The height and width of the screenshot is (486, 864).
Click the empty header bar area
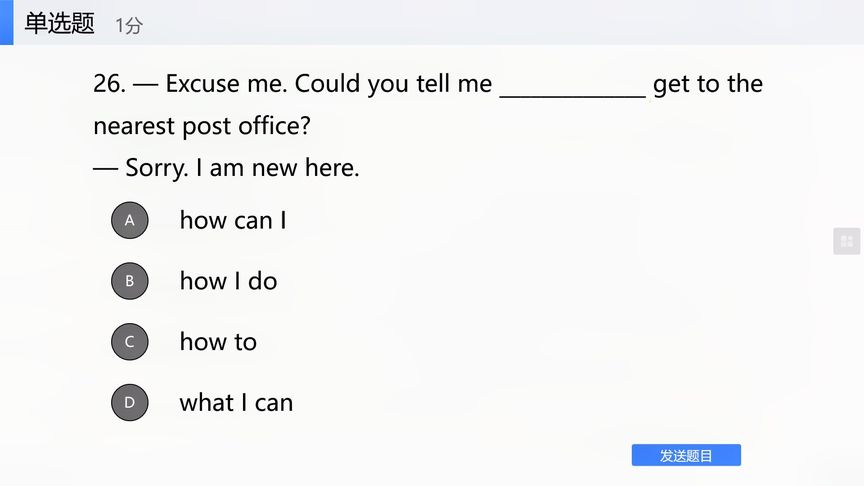(x=496, y=23)
